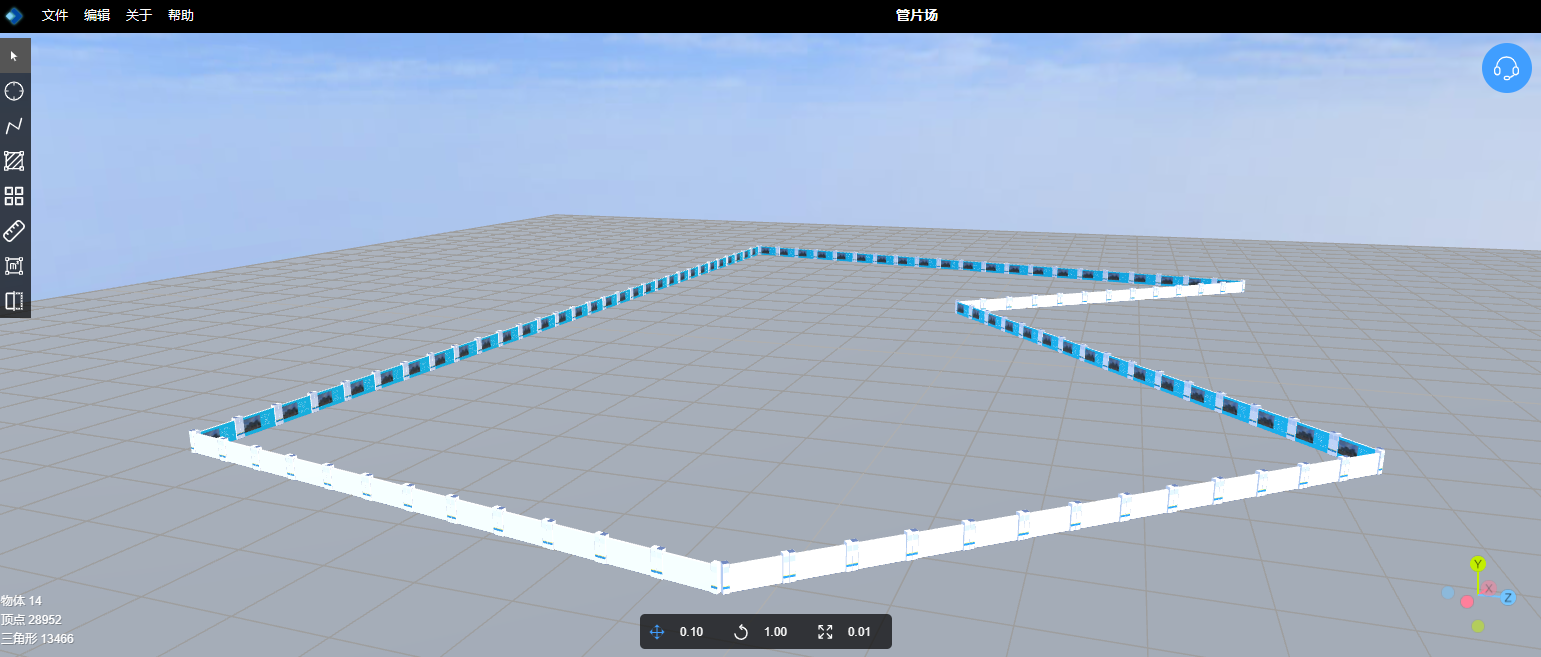Pick the ruler measure tool

click(15, 231)
